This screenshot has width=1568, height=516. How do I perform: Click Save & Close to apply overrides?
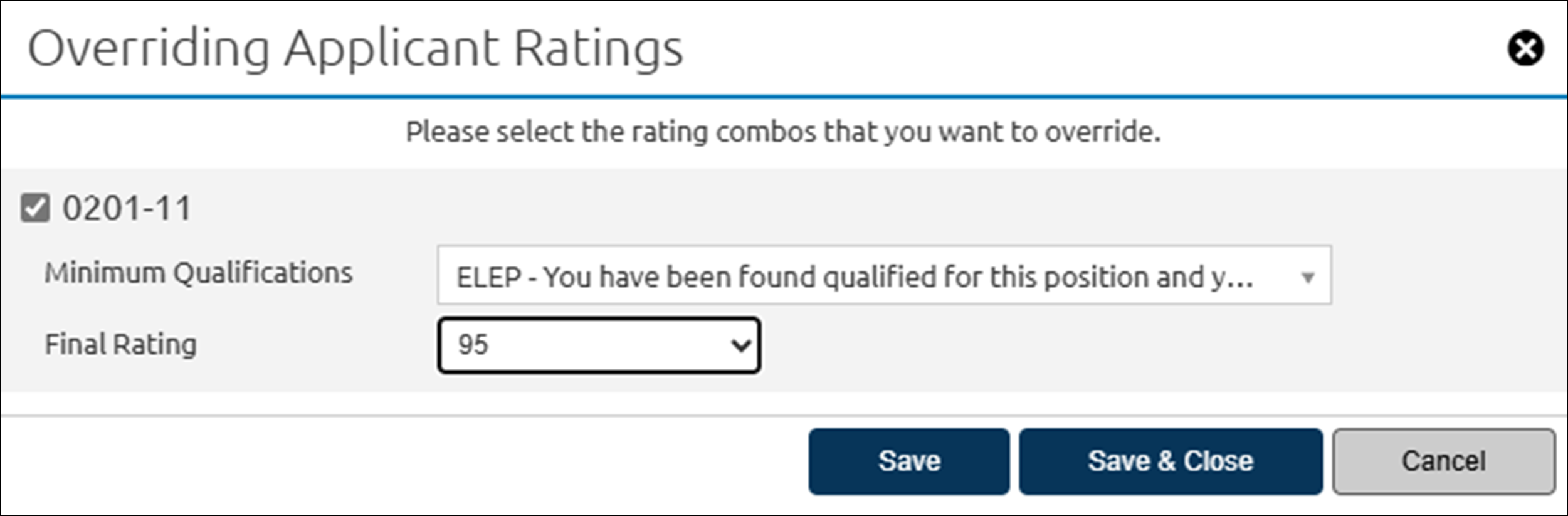(x=1170, y=462)
